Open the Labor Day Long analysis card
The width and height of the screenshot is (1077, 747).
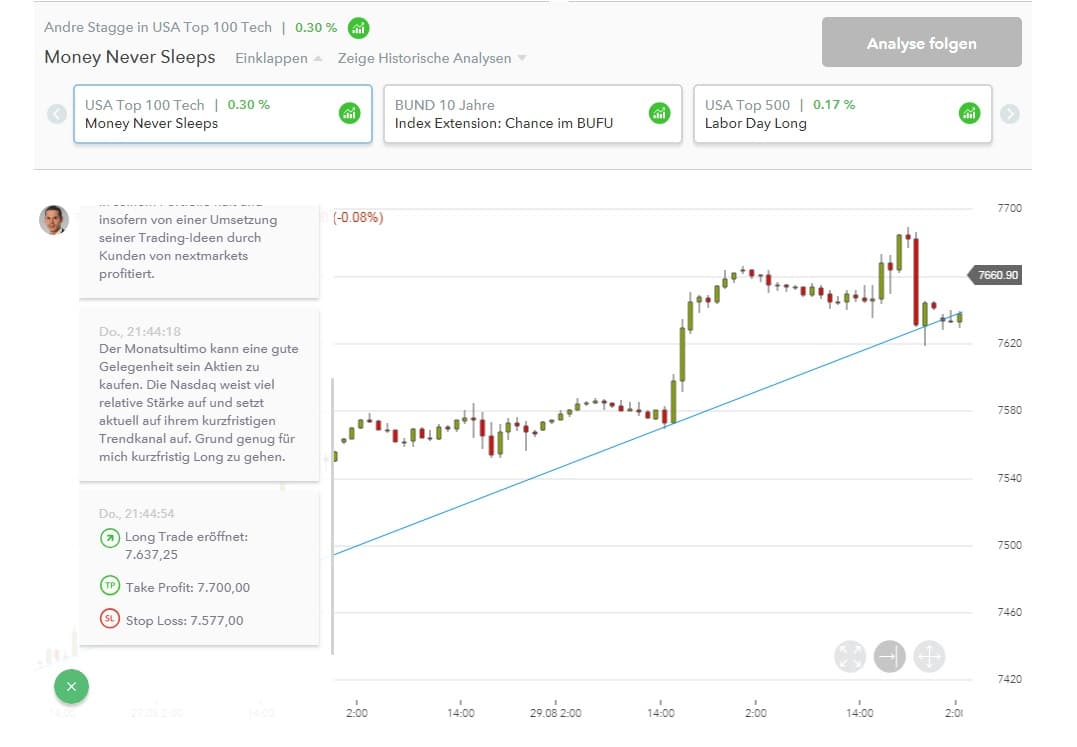[842, 114]
